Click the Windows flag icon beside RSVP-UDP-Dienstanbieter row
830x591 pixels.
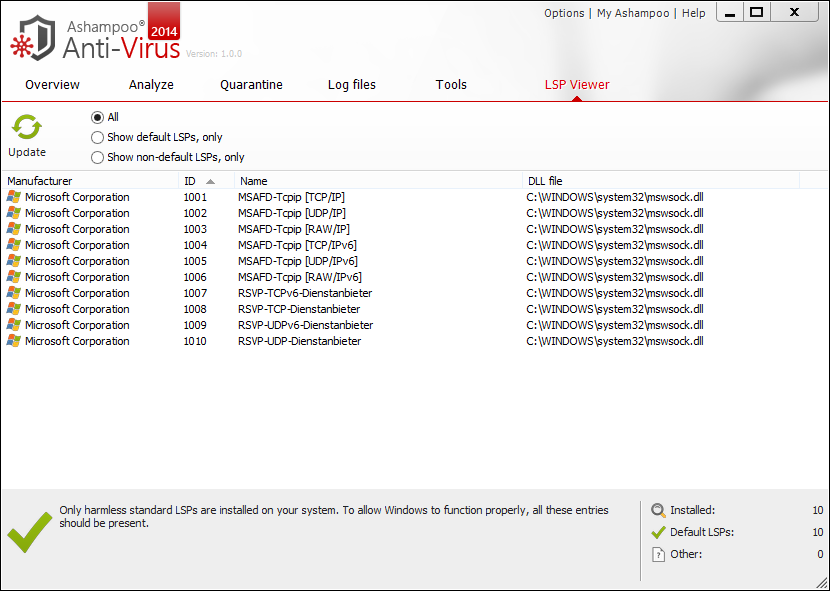click(x=13, y=341)
